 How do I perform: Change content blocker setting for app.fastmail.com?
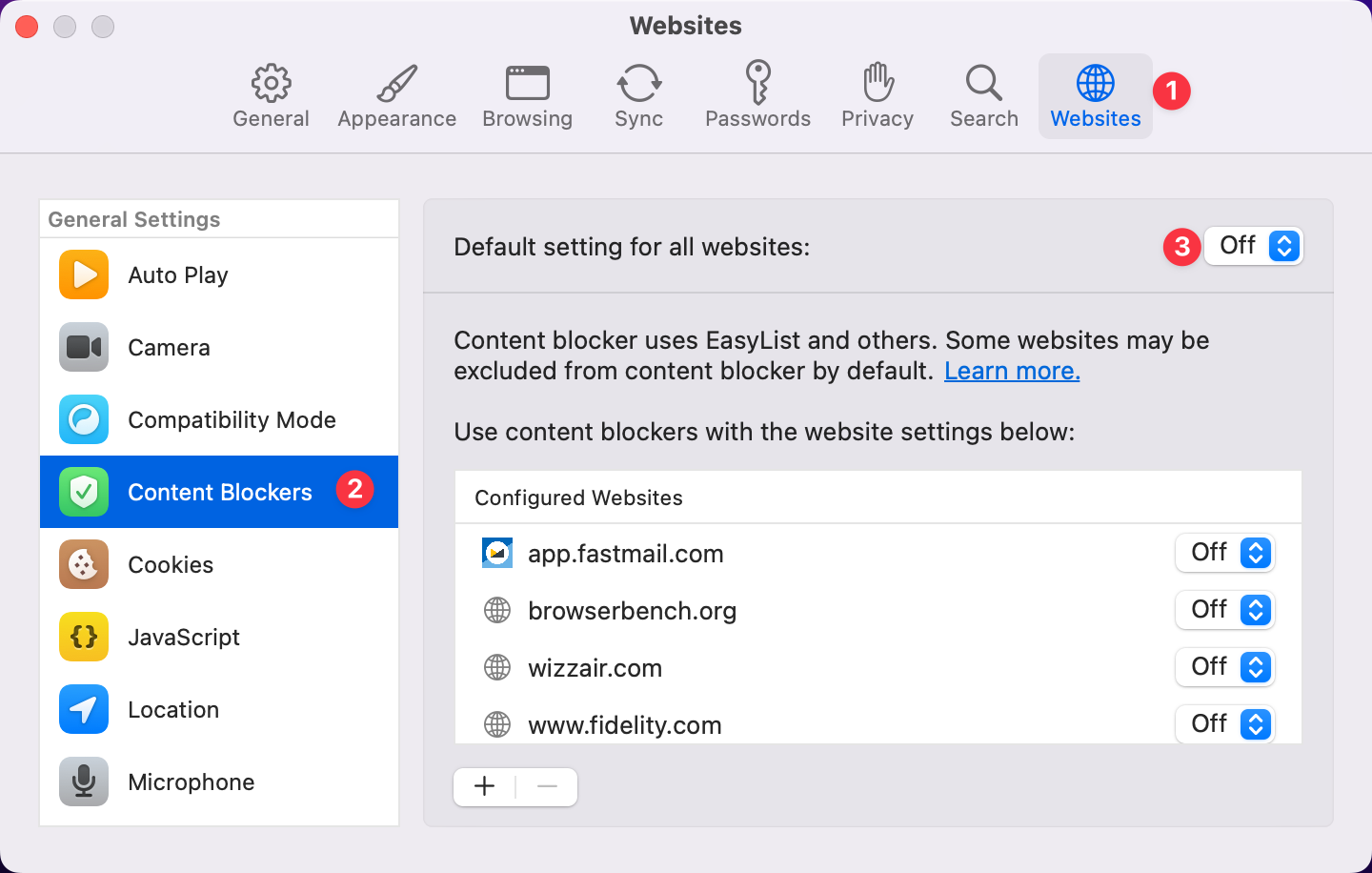click(1225, 553)
